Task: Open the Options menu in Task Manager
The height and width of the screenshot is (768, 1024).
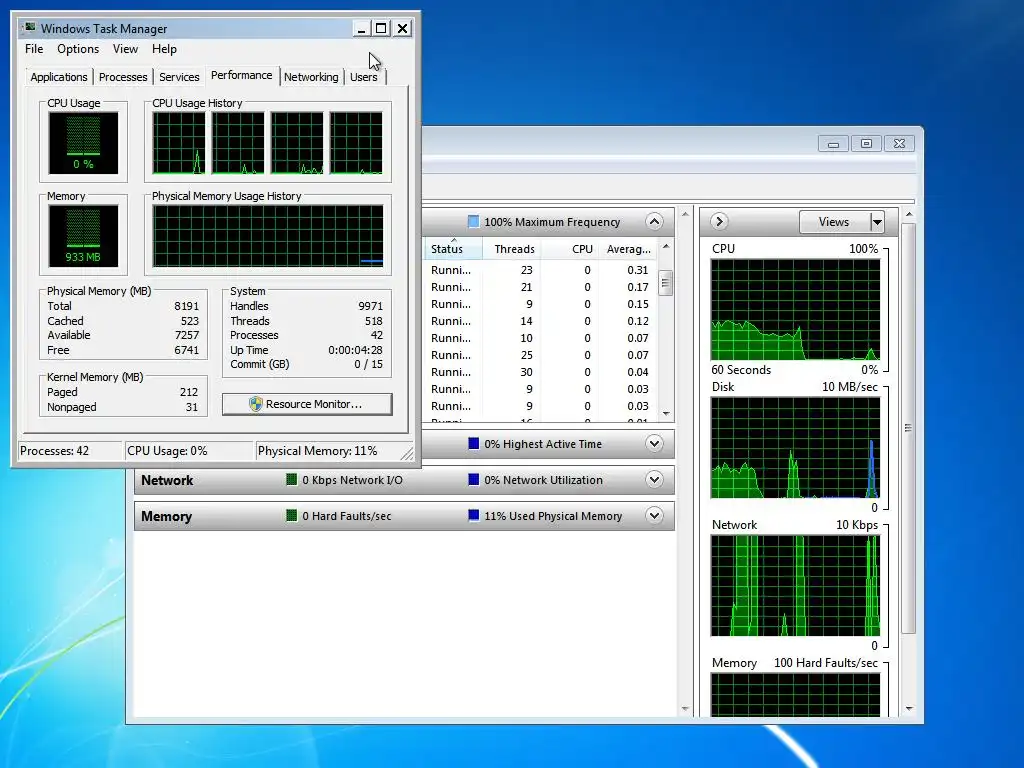Action: [78, 49]
